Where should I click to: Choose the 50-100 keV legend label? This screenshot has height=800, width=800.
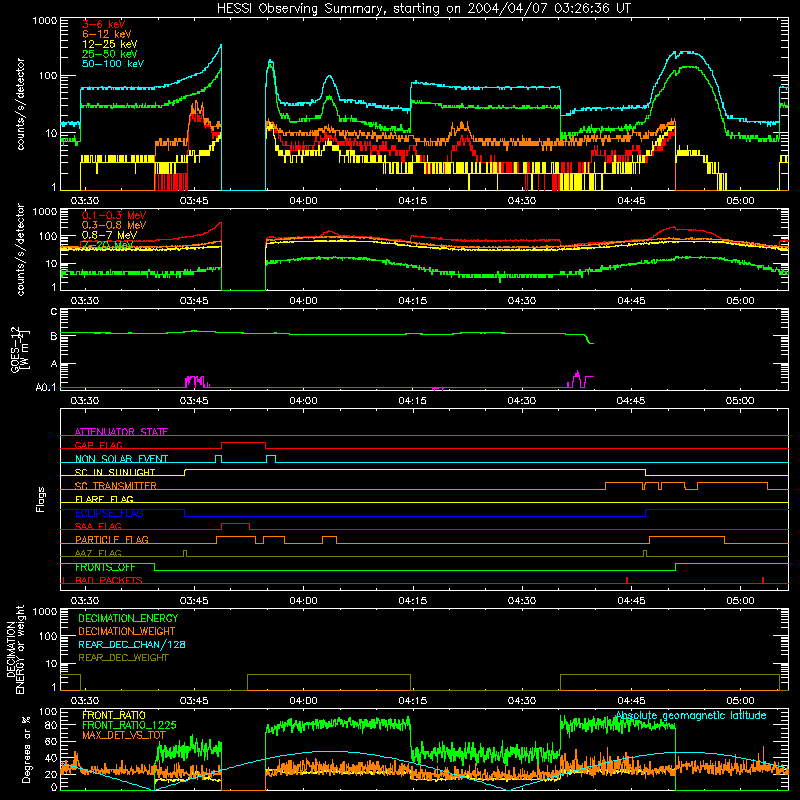[113, 64]
